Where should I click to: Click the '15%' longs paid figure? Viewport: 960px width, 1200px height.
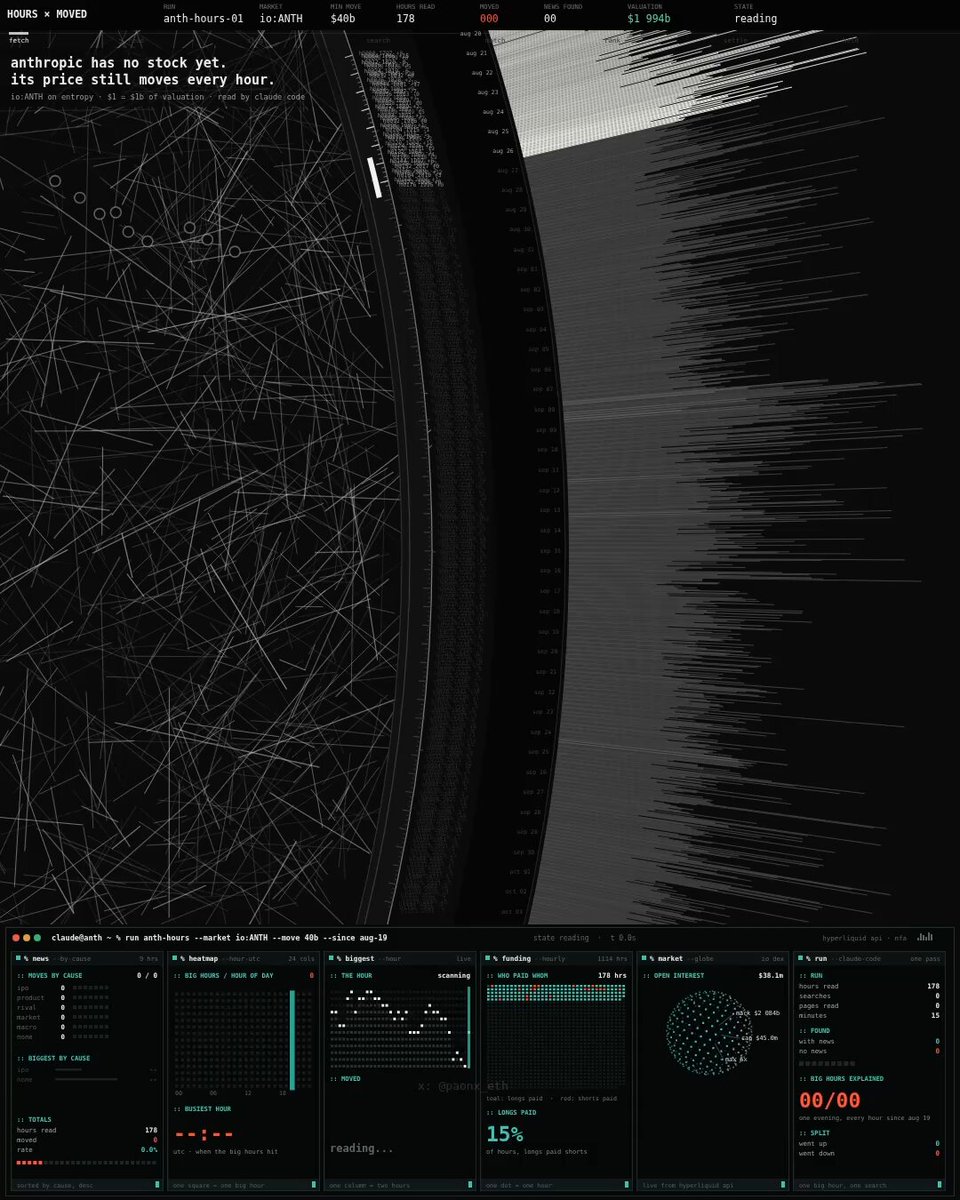point(504,1134)
